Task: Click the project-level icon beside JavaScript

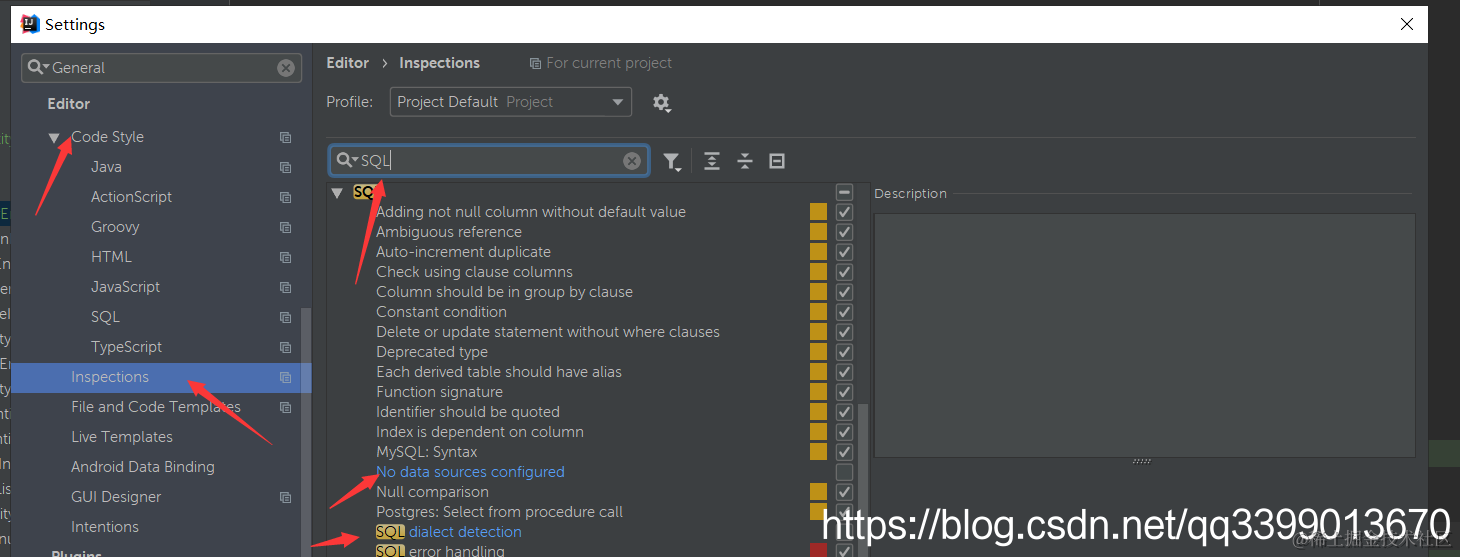Action: coord(286,287)
